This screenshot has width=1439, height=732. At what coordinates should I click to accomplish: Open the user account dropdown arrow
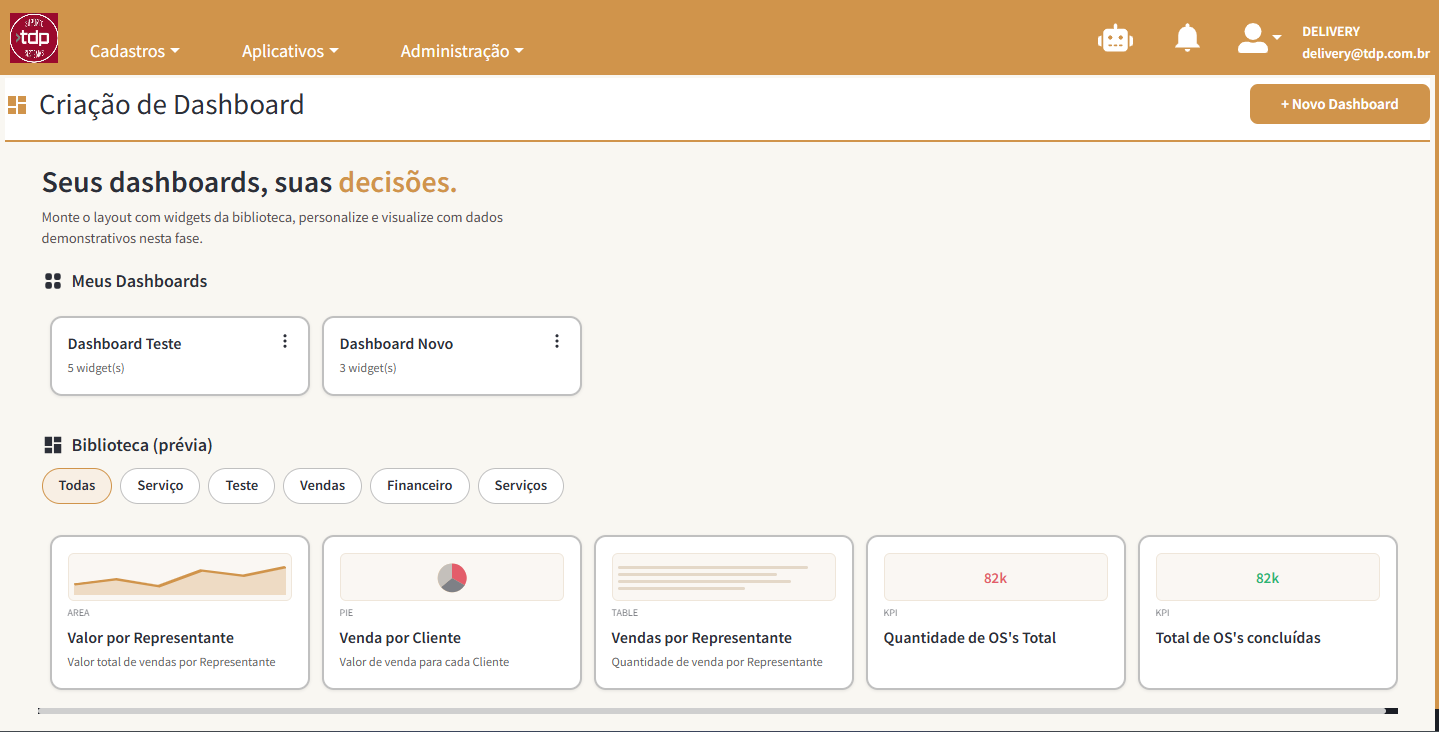(x=1277, y=38)
